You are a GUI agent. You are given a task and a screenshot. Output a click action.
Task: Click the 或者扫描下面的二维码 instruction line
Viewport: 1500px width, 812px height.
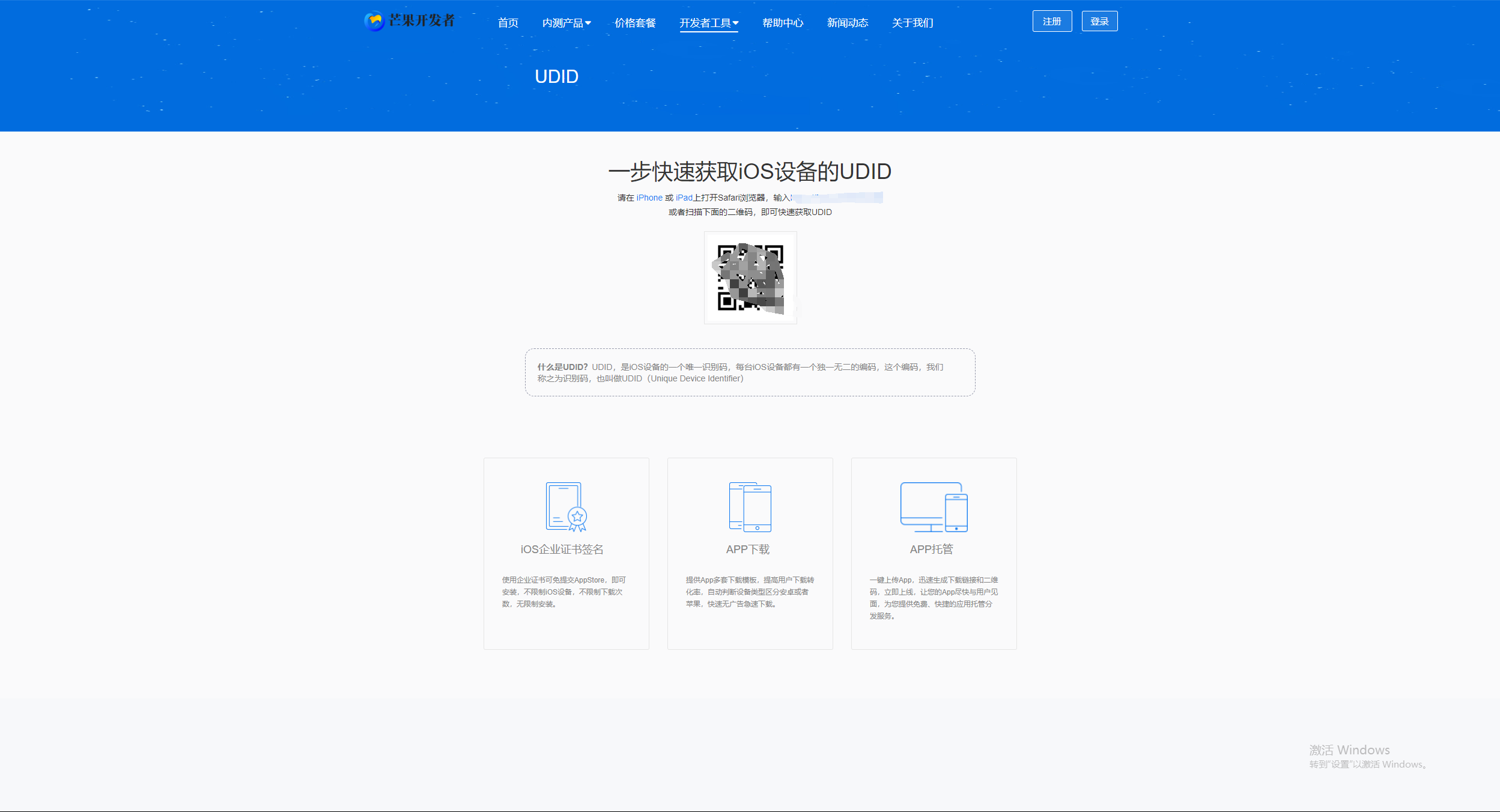coord(750,212)
